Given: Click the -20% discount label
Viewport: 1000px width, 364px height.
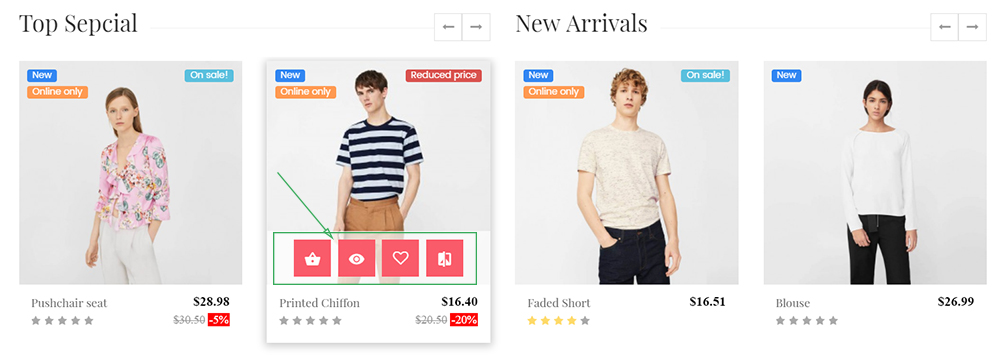Looking at the screenshot, I should coord(464,320).
